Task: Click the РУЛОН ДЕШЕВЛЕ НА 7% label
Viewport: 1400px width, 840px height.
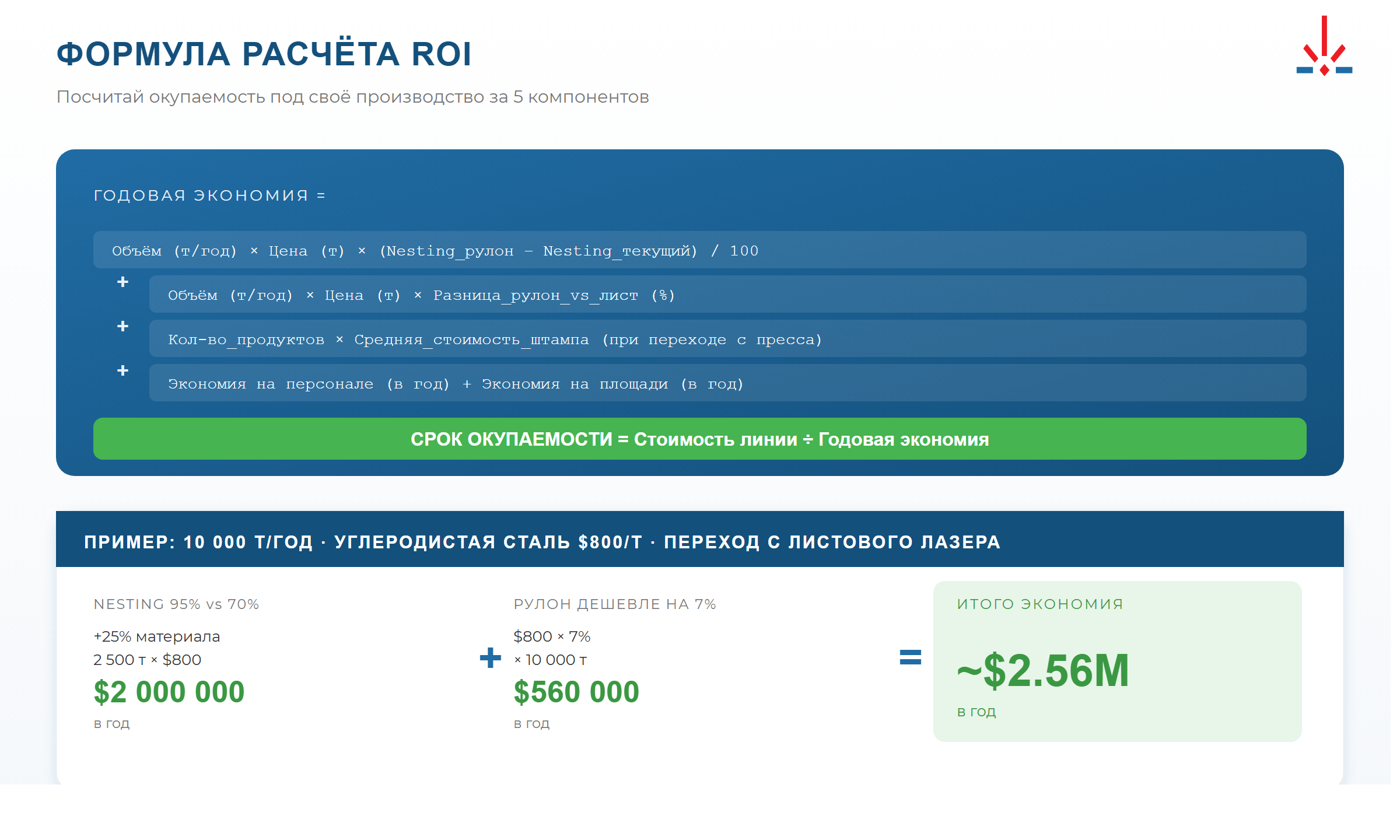Action: click(x=614, y=604)
